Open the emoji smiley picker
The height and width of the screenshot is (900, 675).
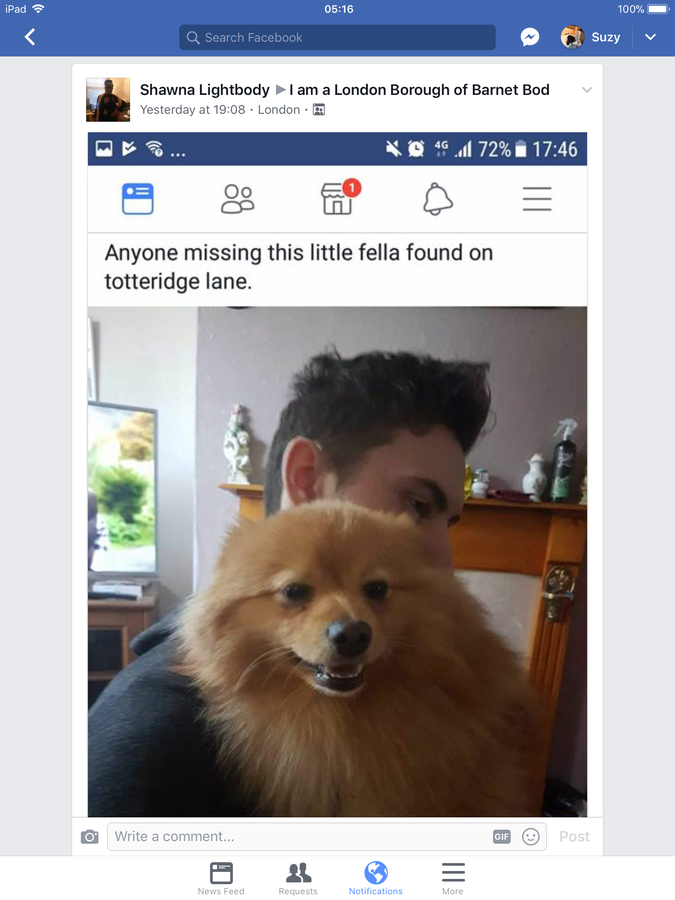(x=530, y=837)
